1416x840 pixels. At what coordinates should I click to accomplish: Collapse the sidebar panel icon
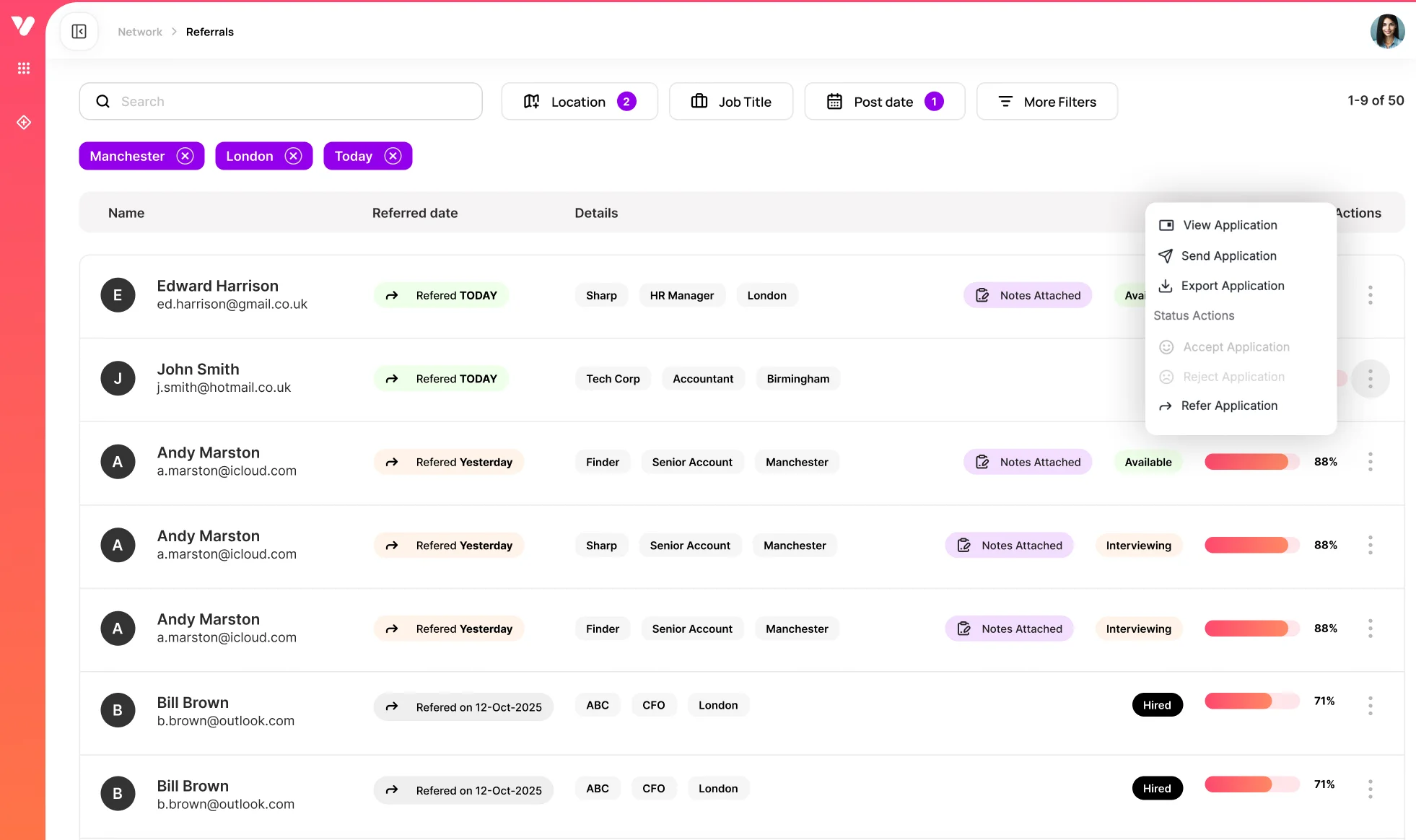tap(79, 32)
